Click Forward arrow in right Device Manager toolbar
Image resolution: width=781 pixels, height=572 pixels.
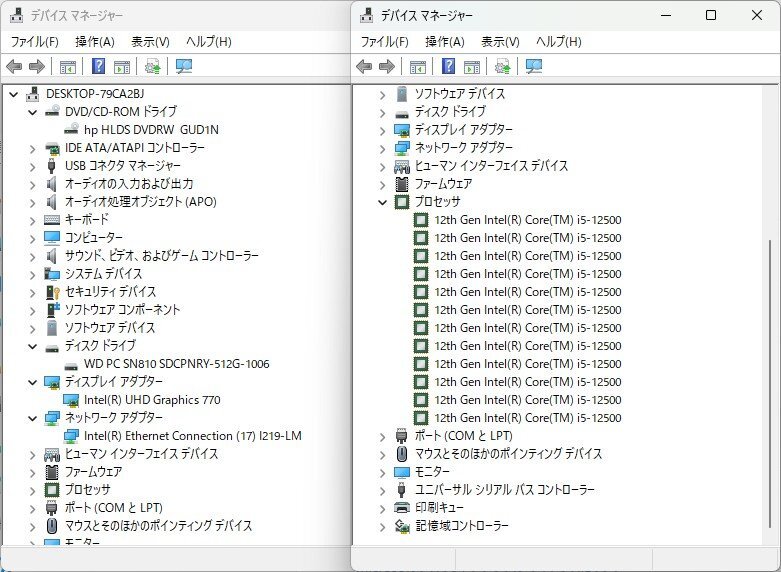(387, 66)
